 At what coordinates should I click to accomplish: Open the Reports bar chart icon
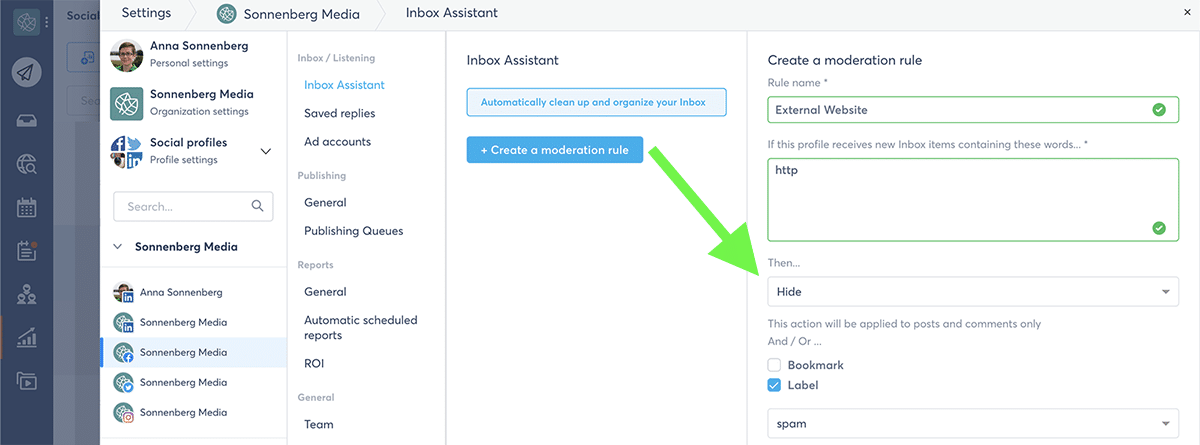click(x=27, y=338)
